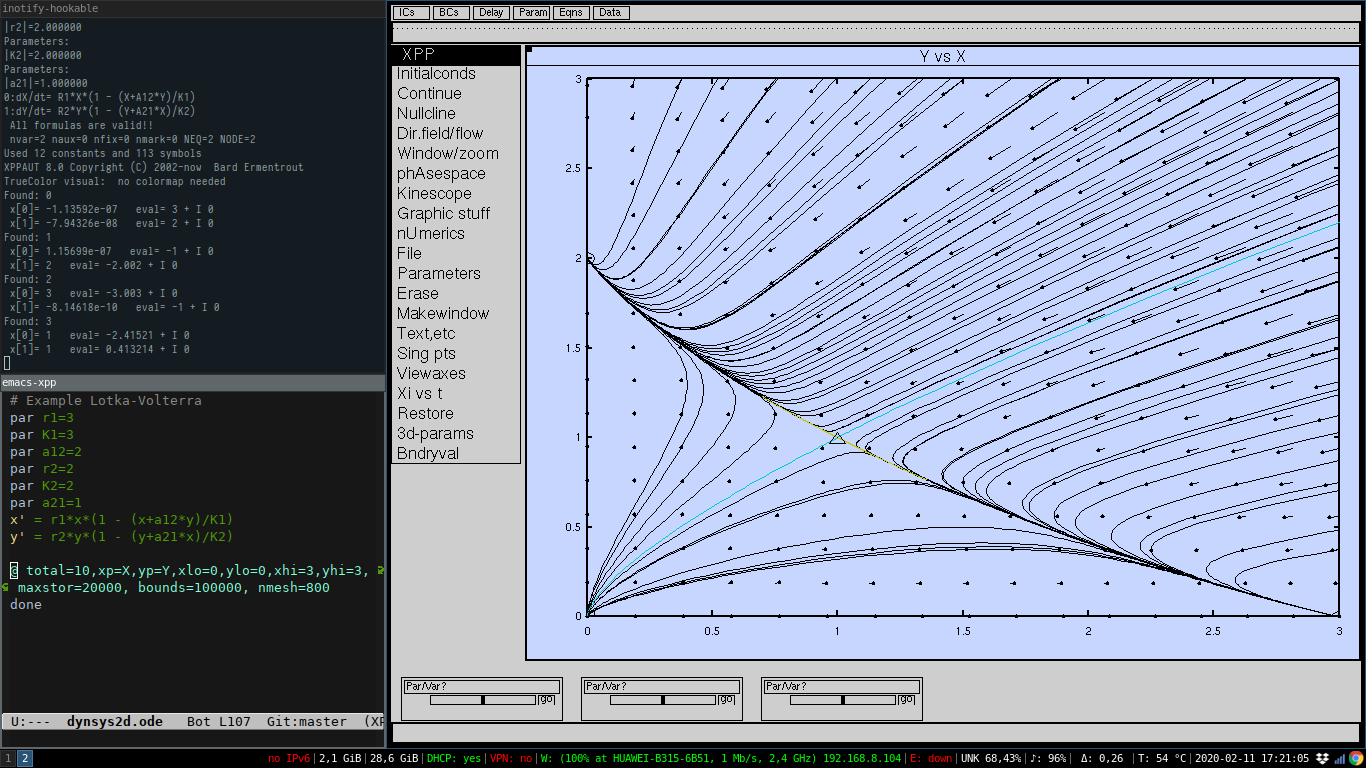Select the Continue menu entry

(456, 94)
